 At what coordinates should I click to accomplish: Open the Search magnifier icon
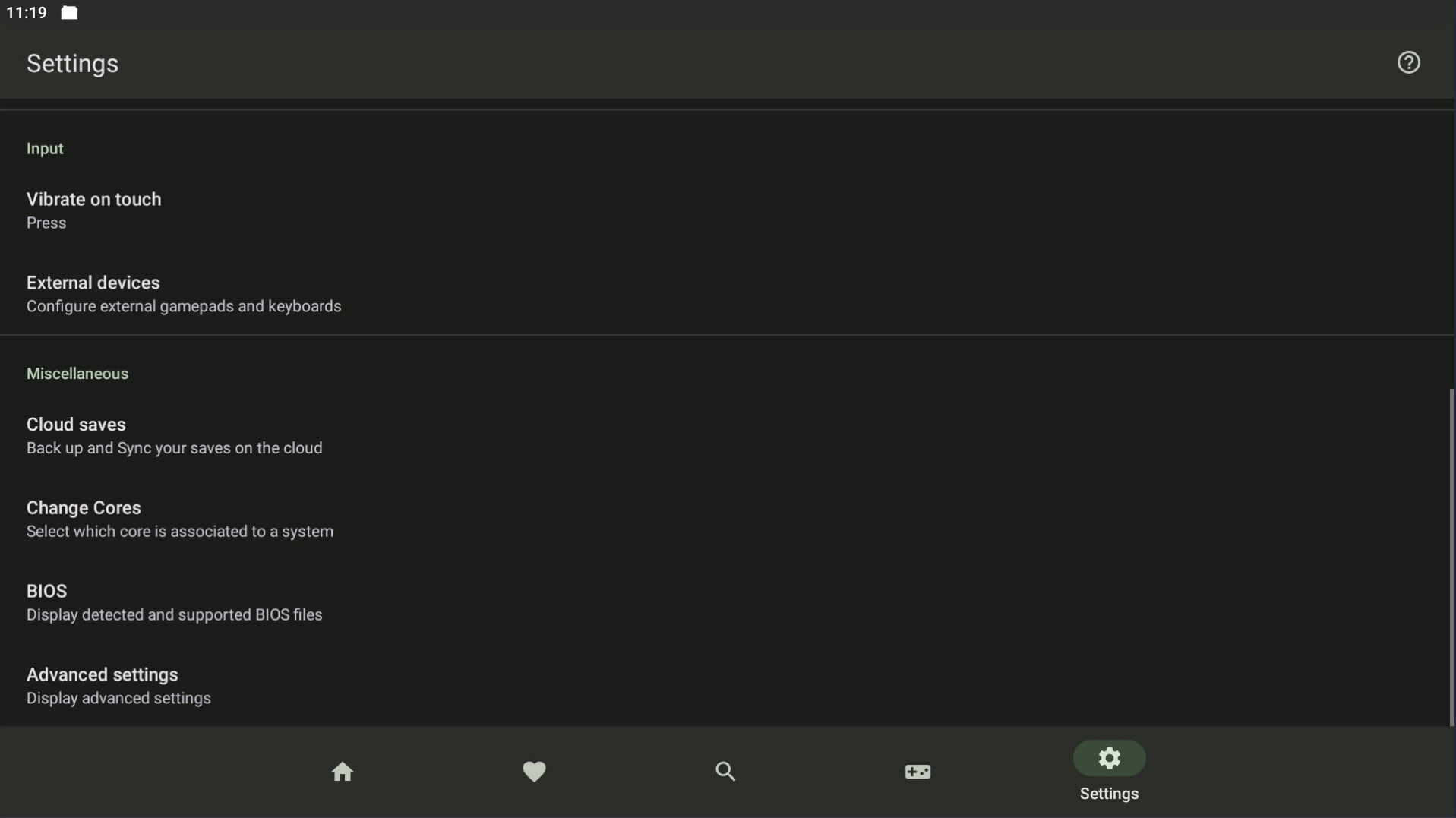click(725, 772)
